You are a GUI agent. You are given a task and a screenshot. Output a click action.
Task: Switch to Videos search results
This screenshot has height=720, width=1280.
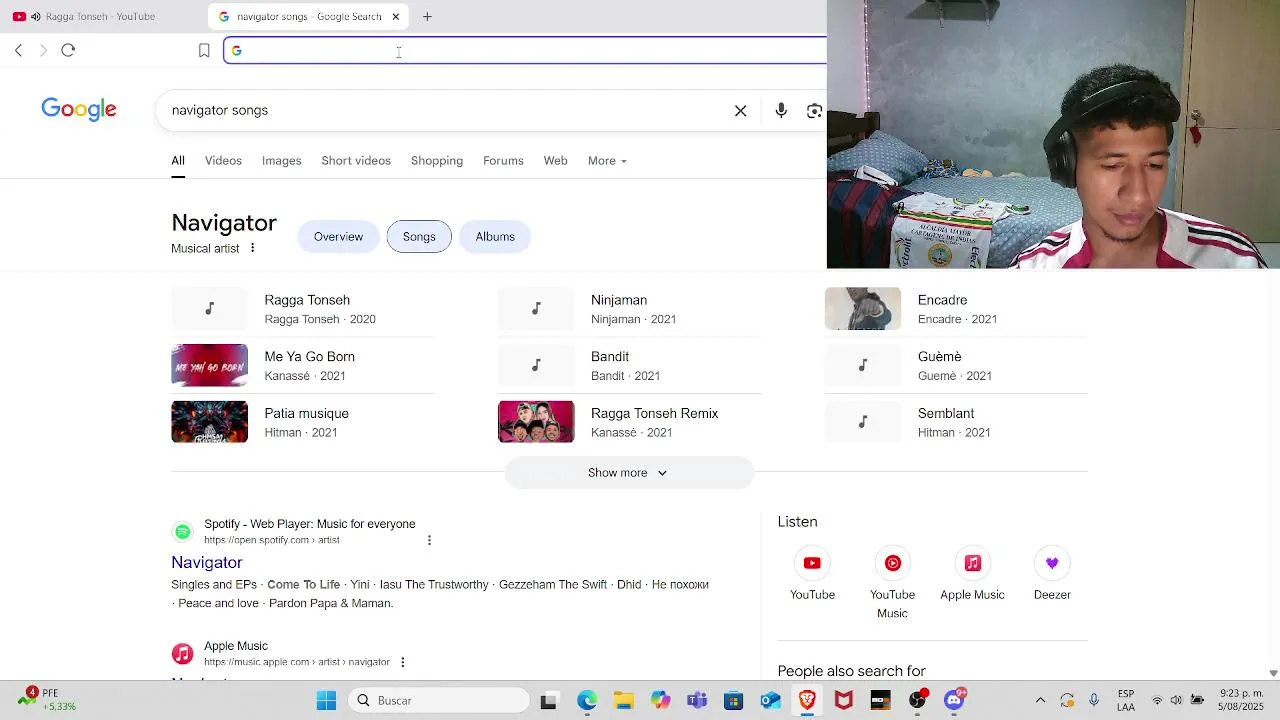pos(223,161)
